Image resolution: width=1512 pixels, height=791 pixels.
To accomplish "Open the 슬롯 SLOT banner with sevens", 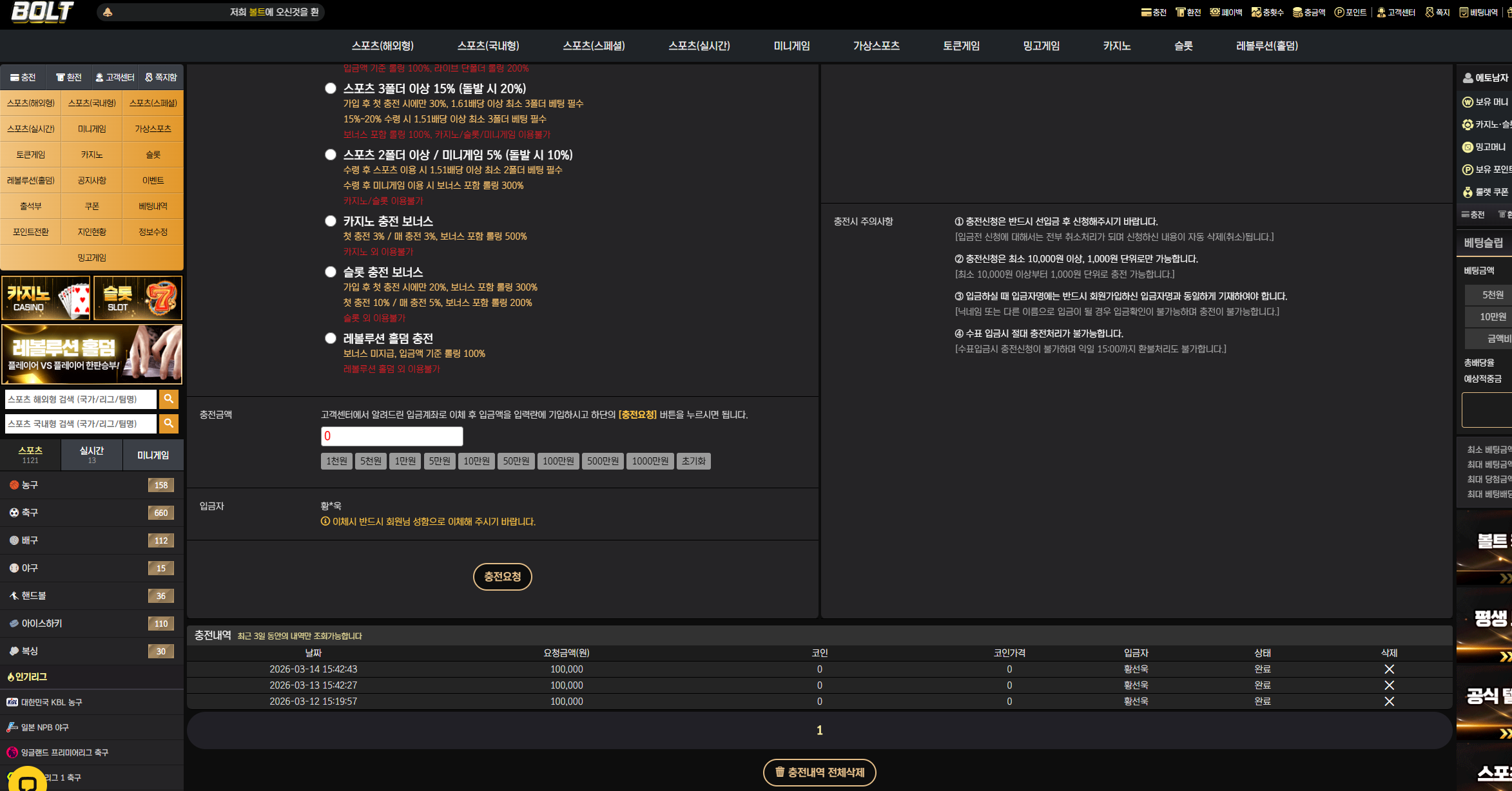I will (138, 298).
